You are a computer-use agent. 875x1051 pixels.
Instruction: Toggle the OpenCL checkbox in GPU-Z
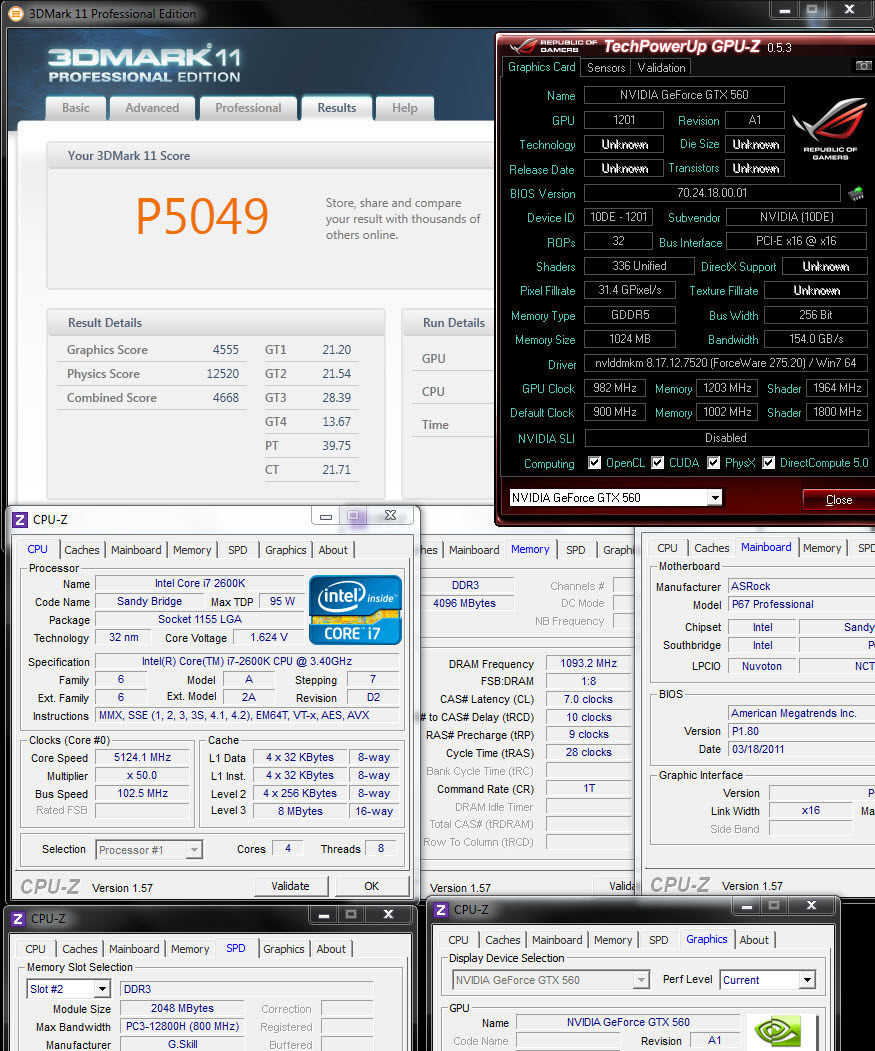594,462
